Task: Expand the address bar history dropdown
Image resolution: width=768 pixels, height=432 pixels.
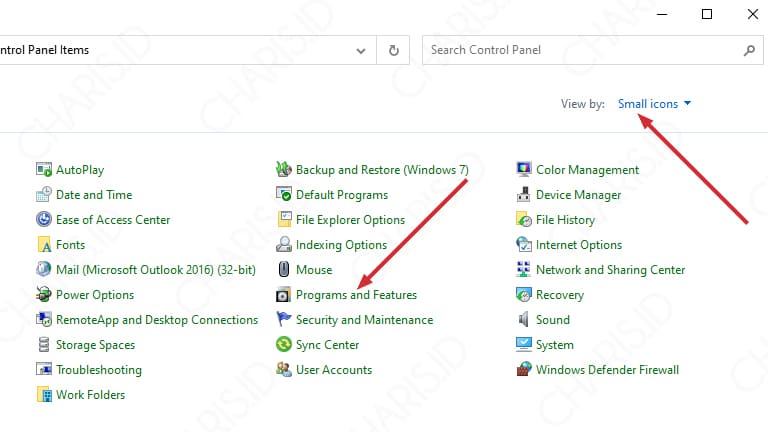Action: (361, 50)
